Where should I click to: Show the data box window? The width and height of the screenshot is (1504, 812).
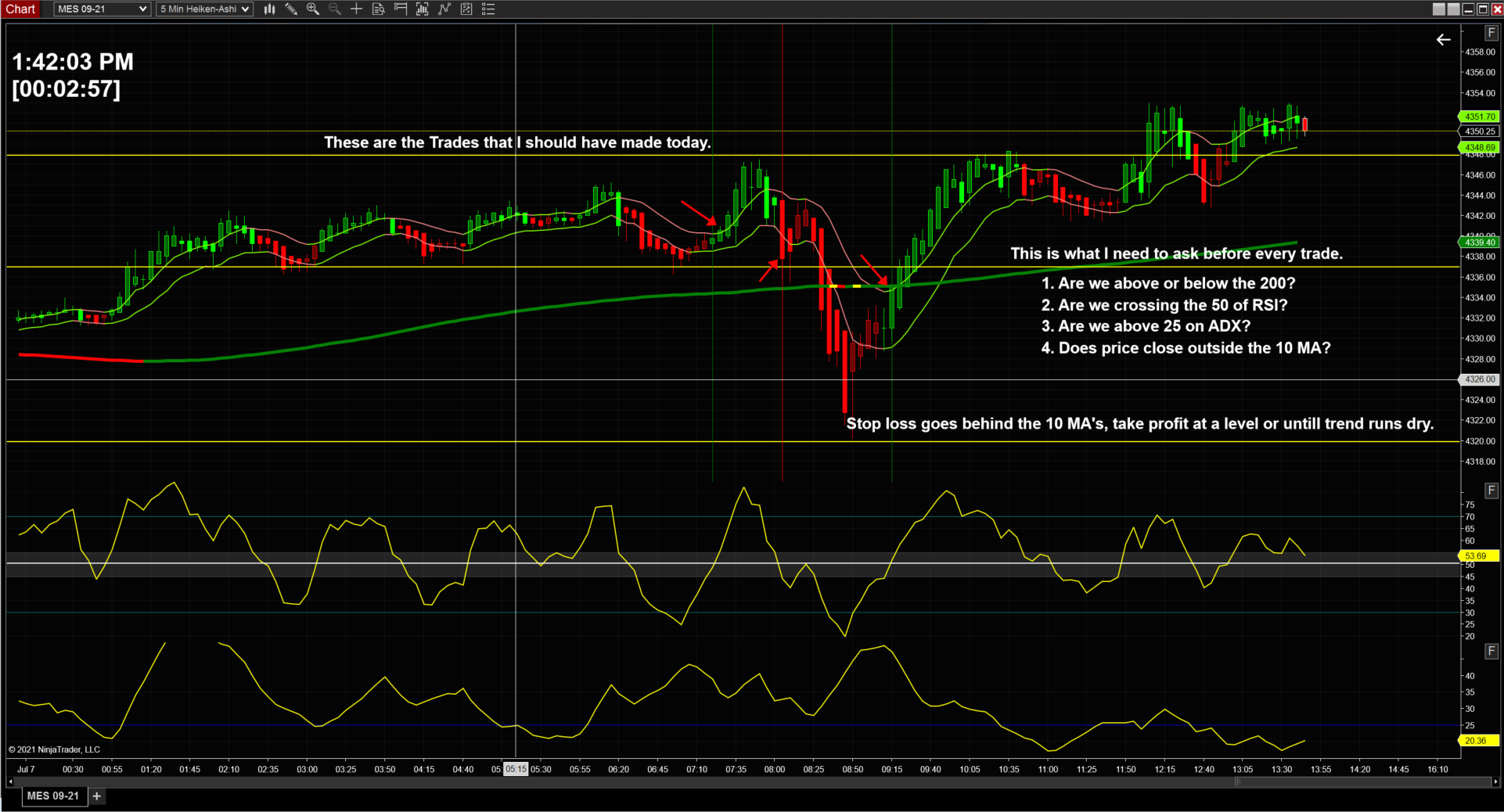pos(379,9)
